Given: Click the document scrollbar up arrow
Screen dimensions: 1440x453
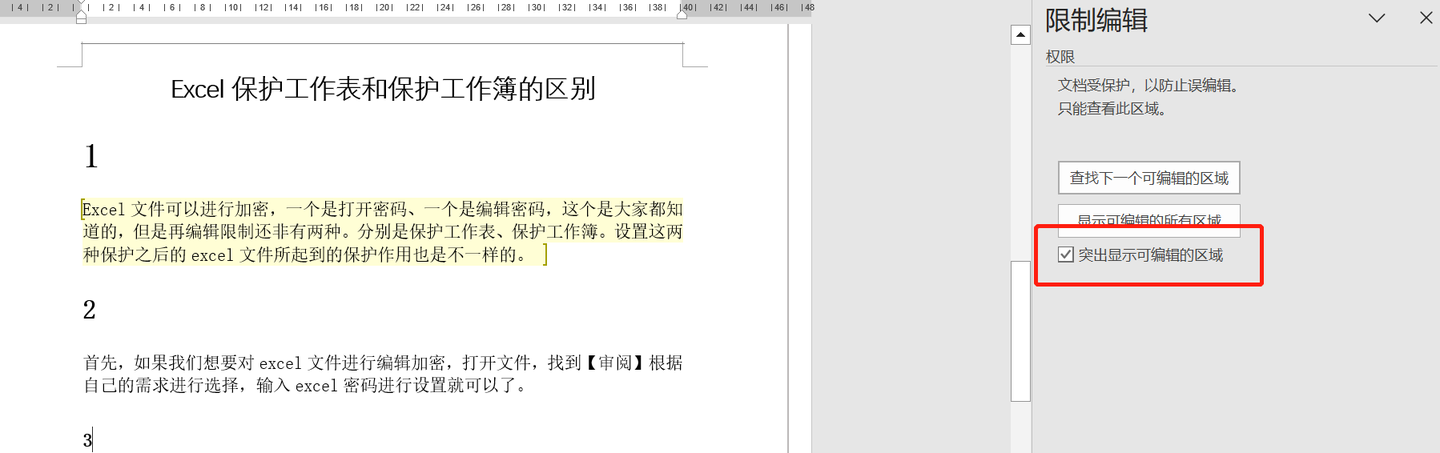Looking at the screenshot, I should pyautogui.click(x=1020, y=35).
